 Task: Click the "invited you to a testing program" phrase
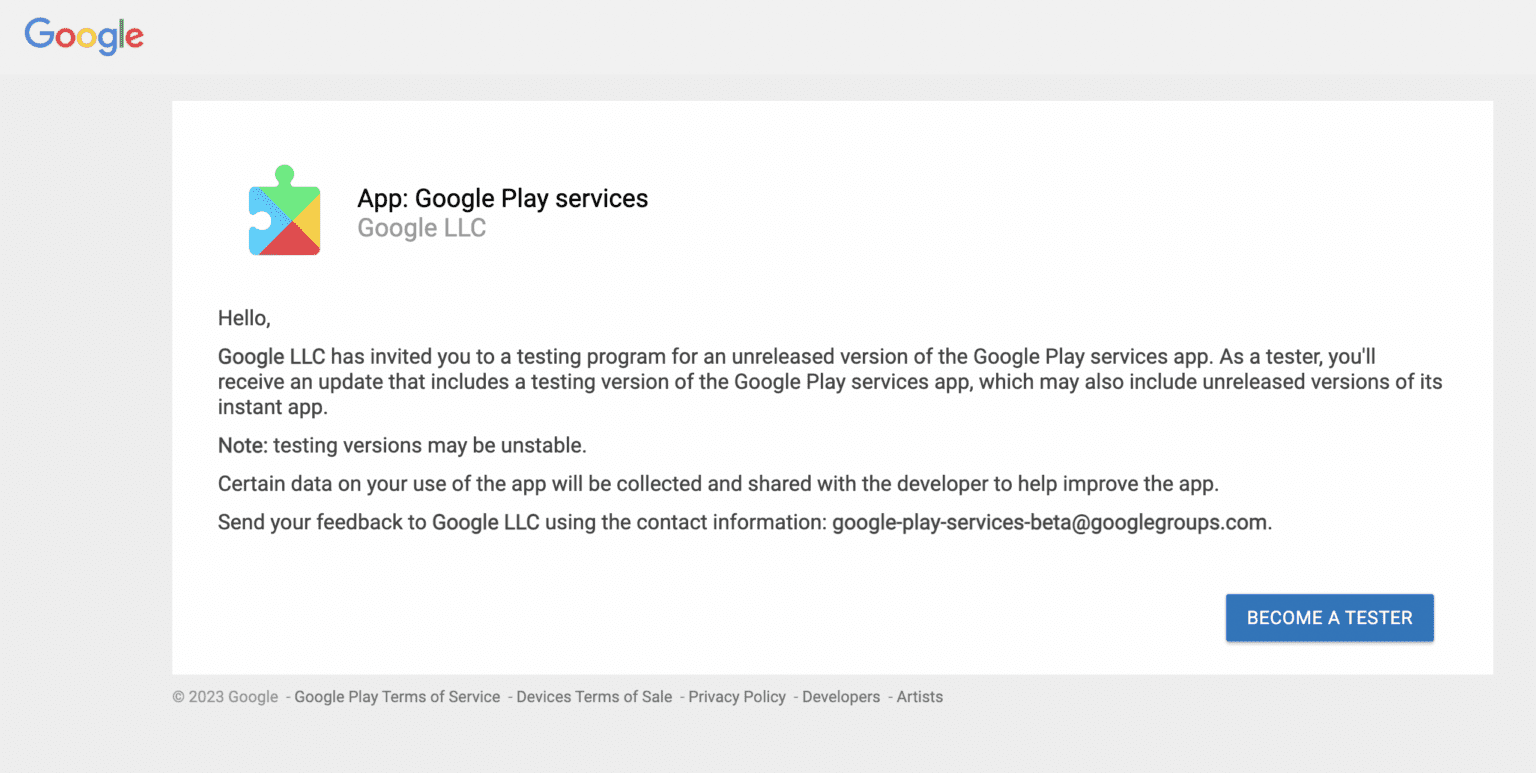coord(478,356)
